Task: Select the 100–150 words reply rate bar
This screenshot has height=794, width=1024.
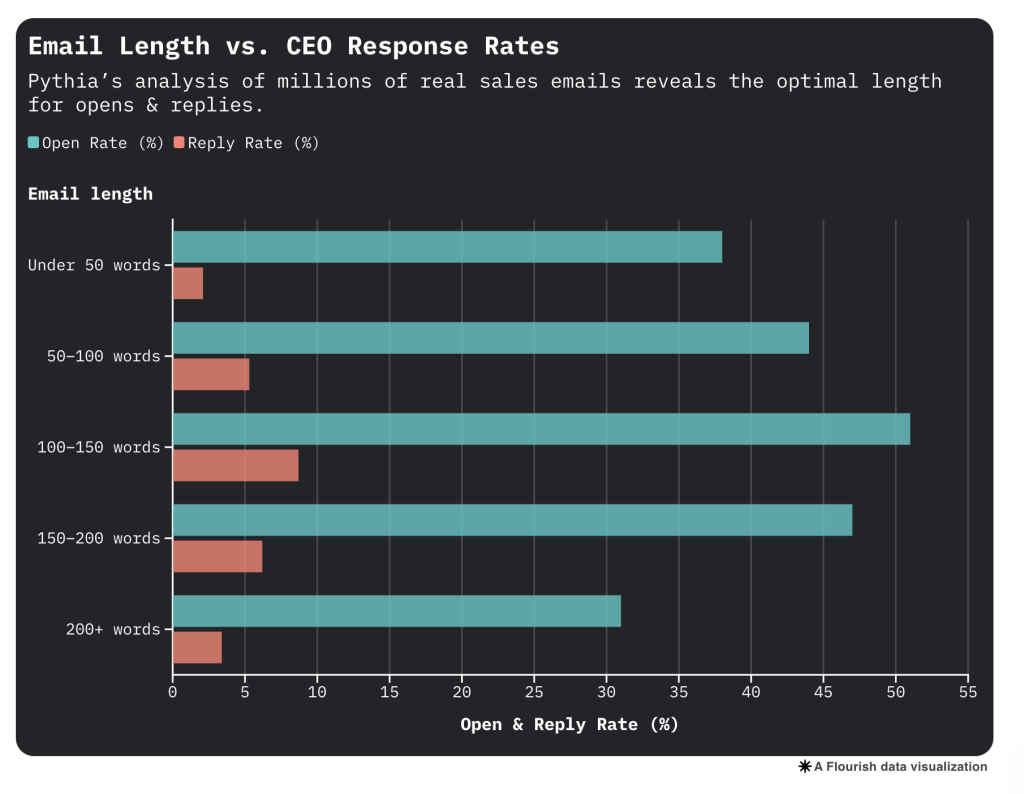Action: click(x=235, y=465)
